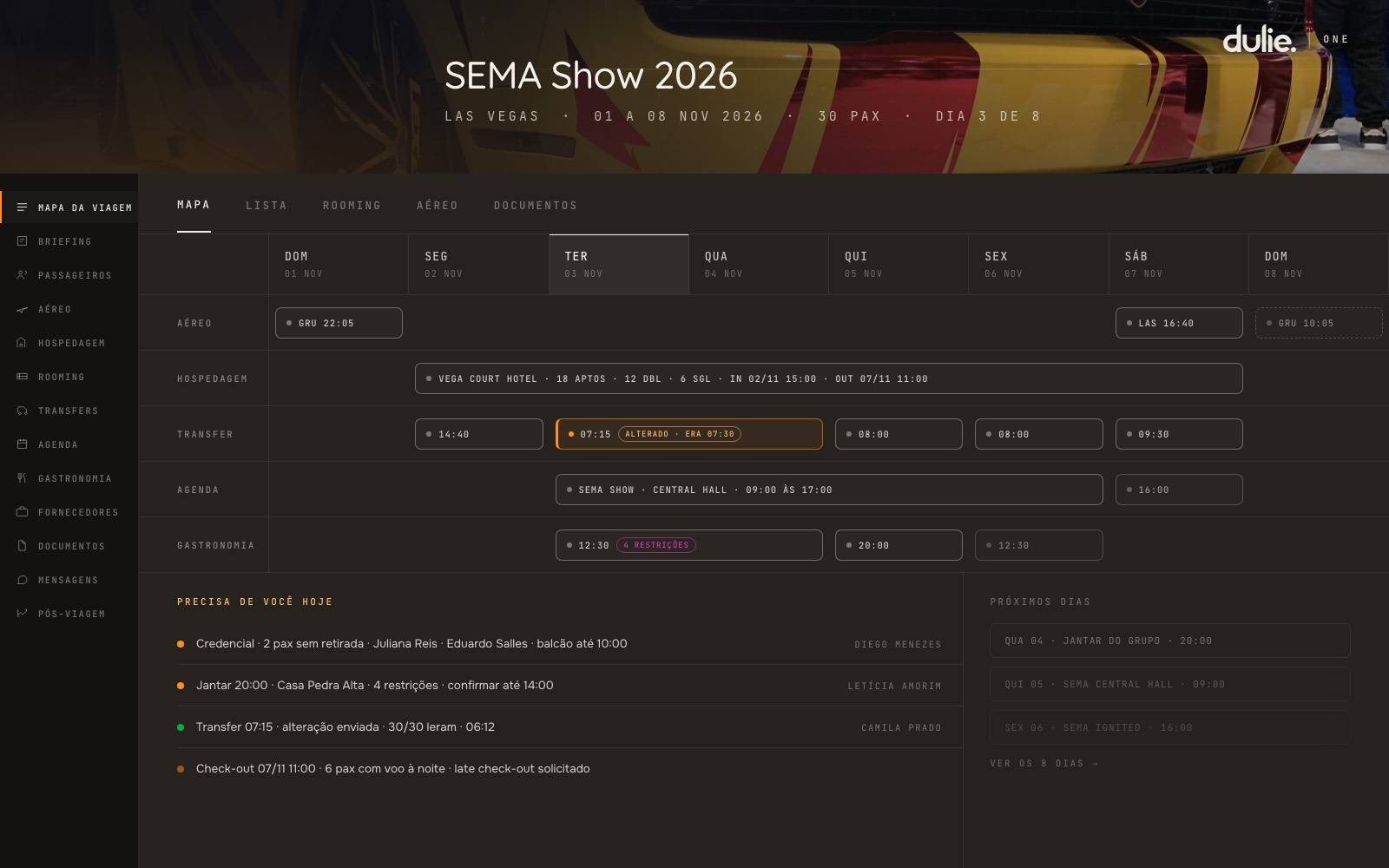The width and height of the screenshot is (1389, 868).
Task: Select the QUI 05 NOV day header
Action: [899, 265]
